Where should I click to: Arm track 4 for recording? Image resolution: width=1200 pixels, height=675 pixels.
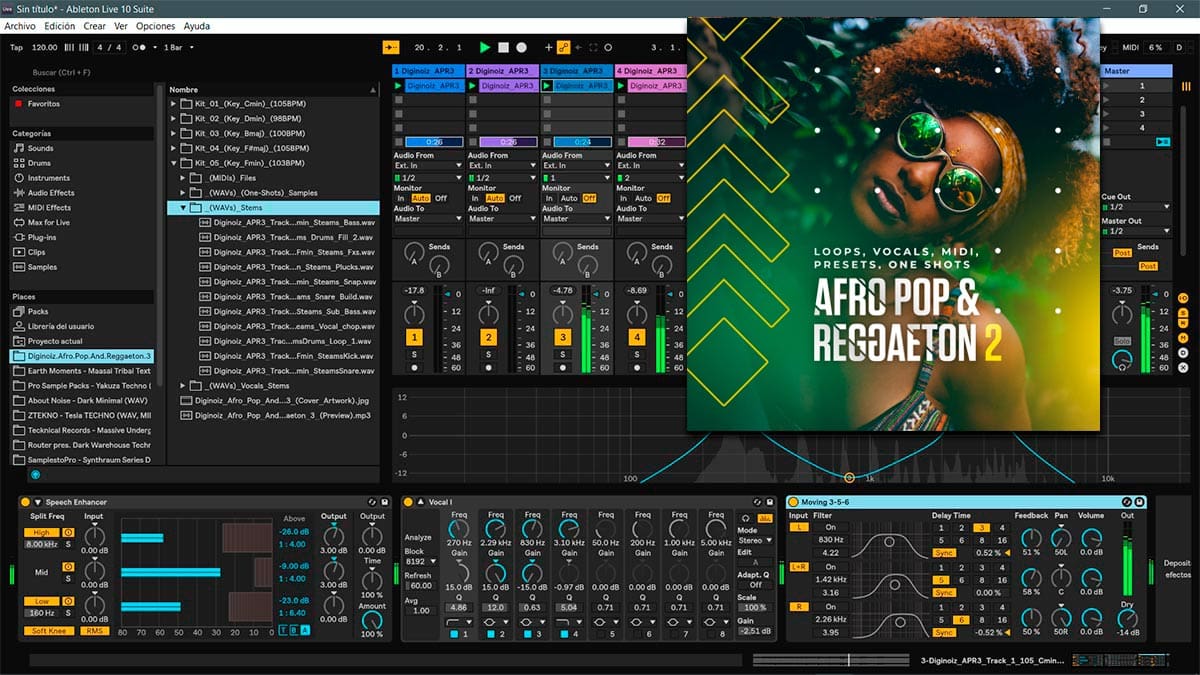[x=636, y=367]
